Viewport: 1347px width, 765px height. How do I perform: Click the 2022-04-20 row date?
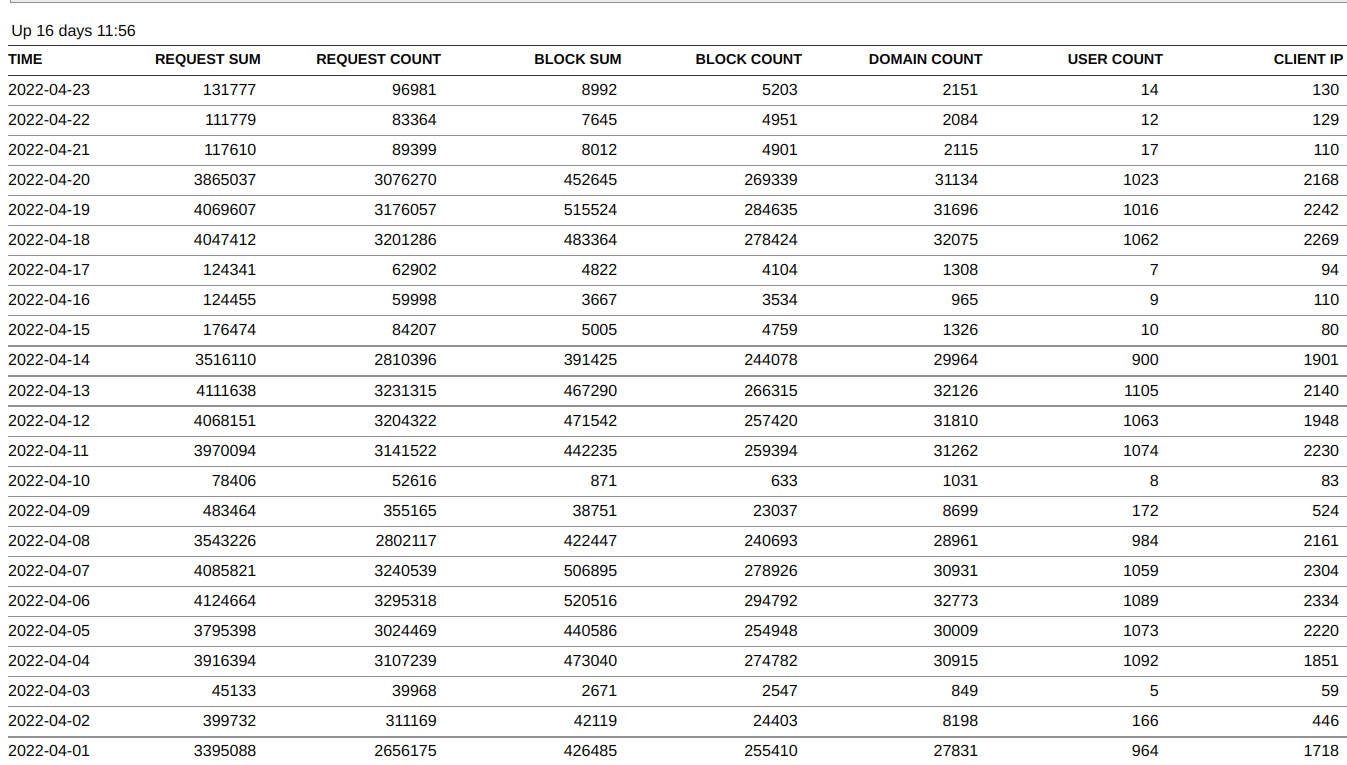pos(49,180)
